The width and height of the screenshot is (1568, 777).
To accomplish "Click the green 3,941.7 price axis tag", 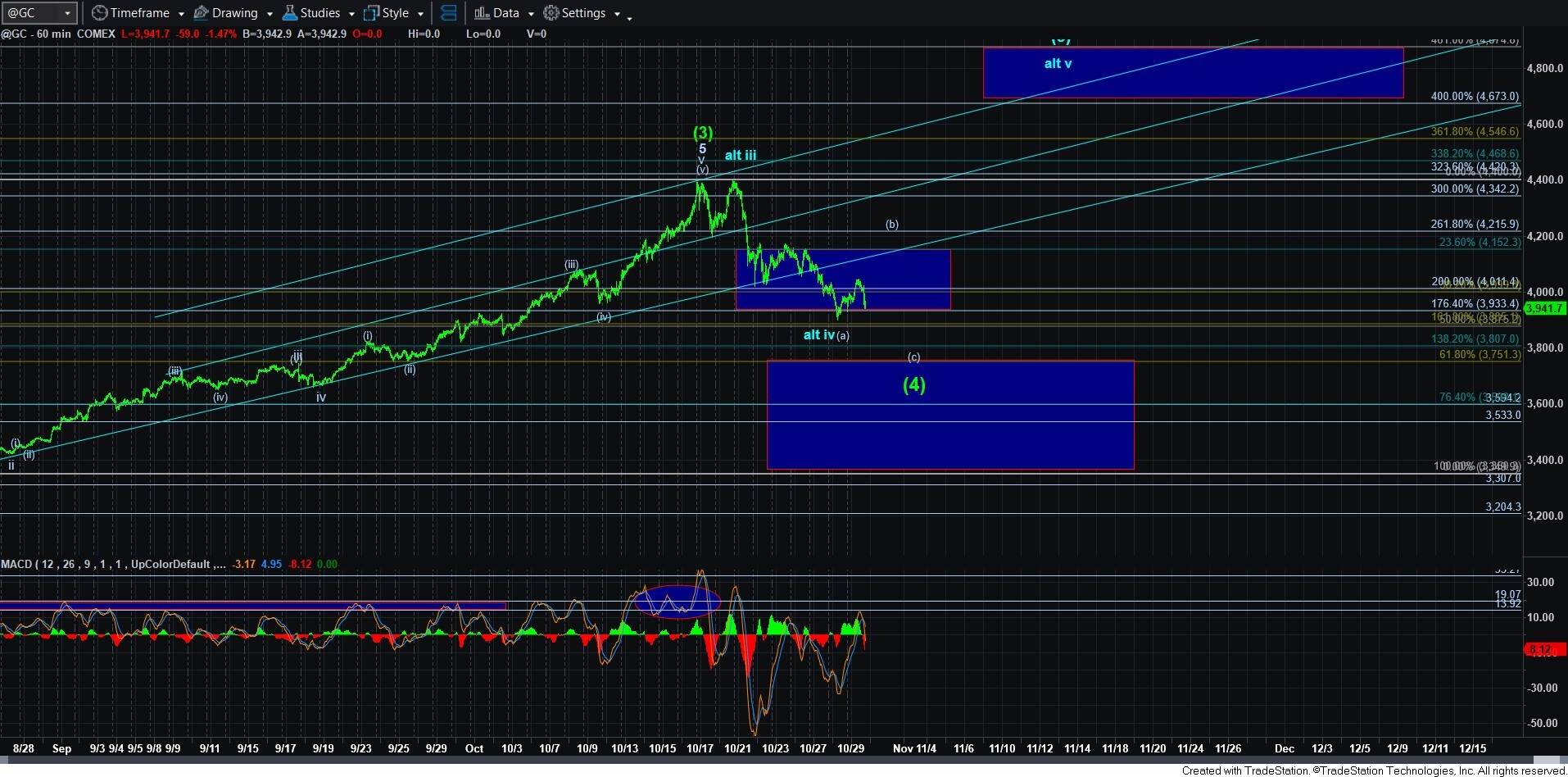I will (x=1544, y=308).
